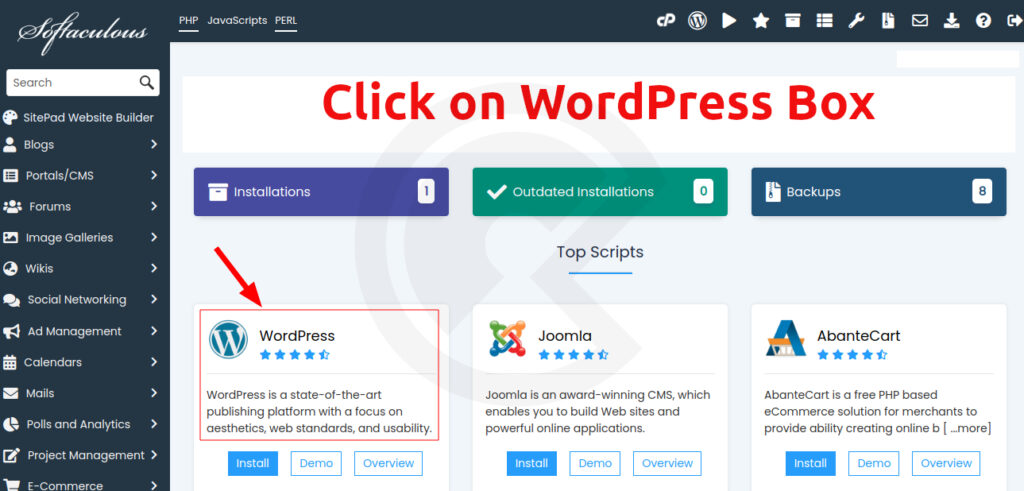This screenshot has width=1024, height=491.
Task: Click the Mails envelope icon in sidebar
Action: (x=10, y=393)
